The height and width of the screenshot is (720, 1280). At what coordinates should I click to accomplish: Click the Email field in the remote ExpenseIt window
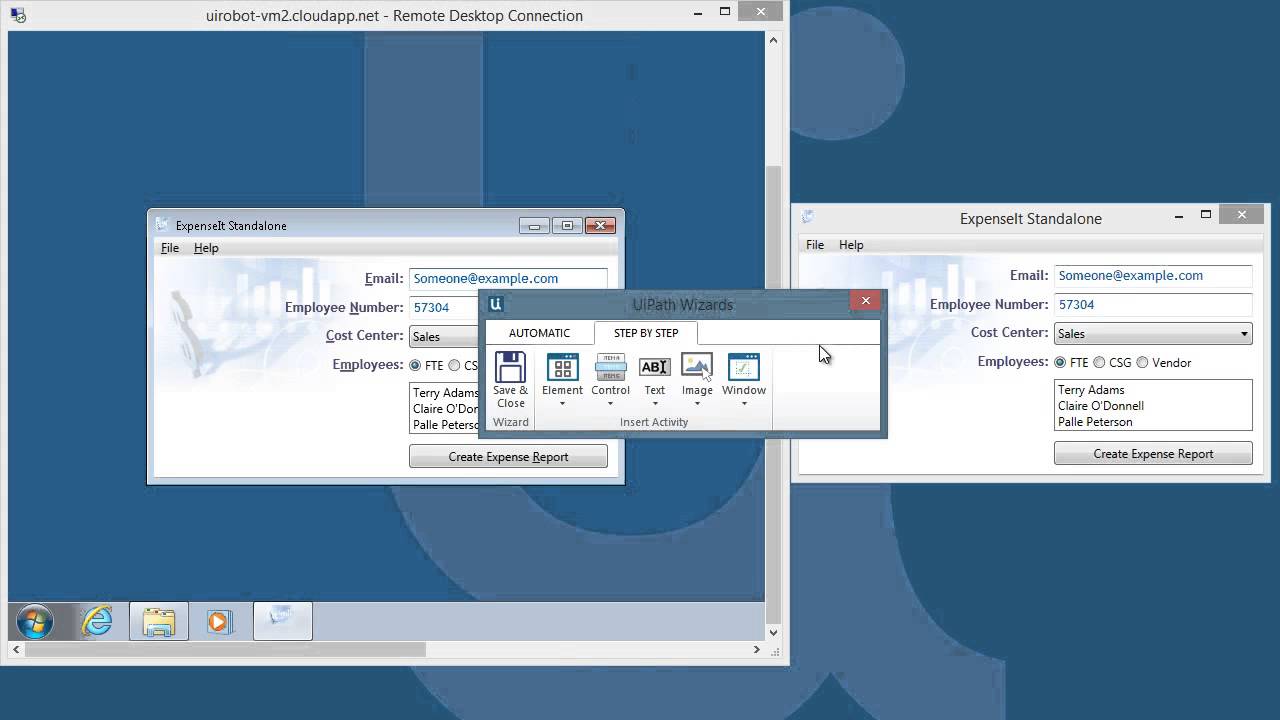508,279
